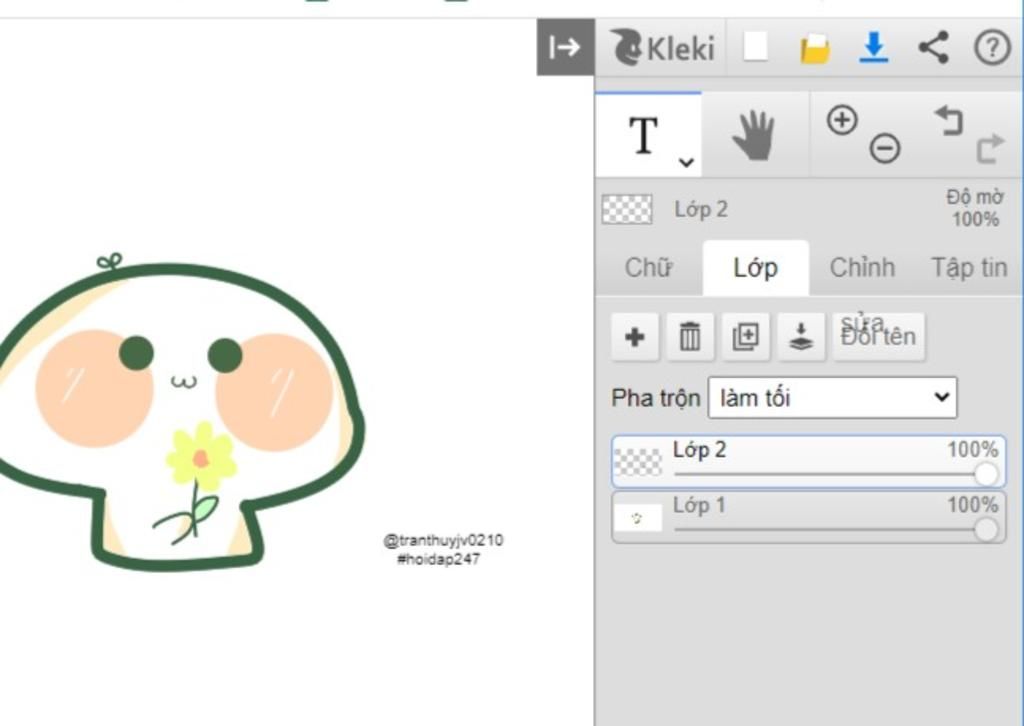Merge layer down

[801, 337]
